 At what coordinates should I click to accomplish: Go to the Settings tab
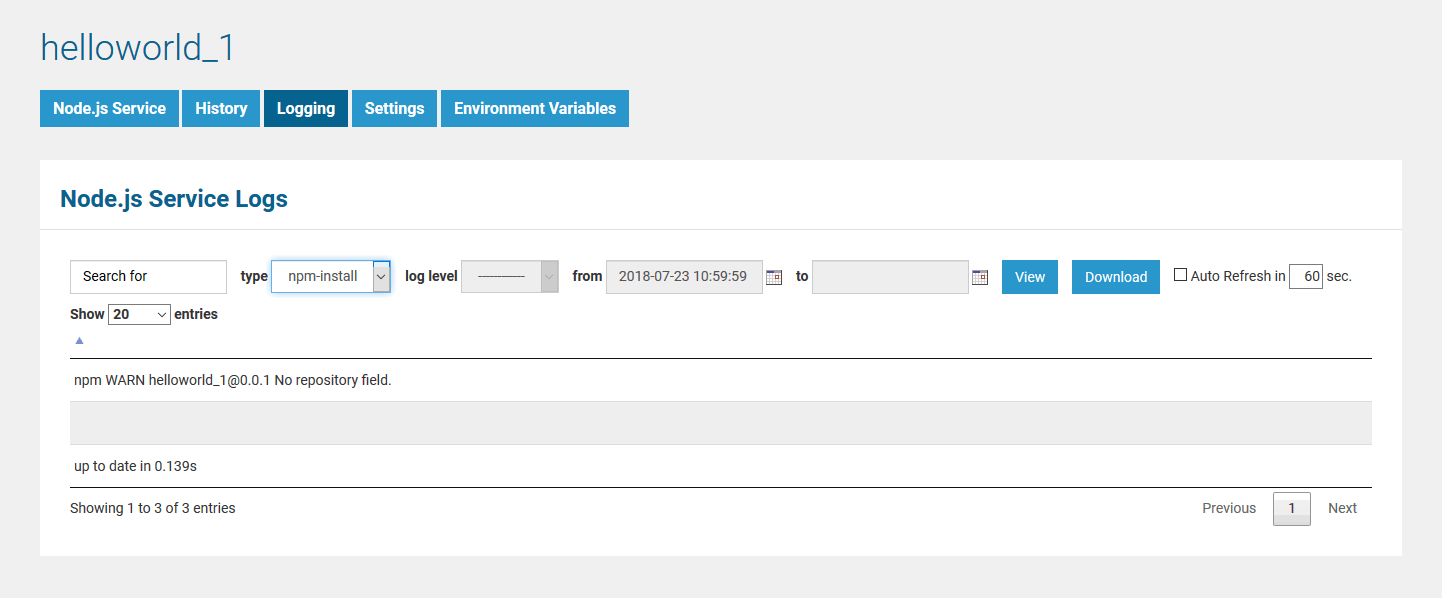(x=394, y=108)
